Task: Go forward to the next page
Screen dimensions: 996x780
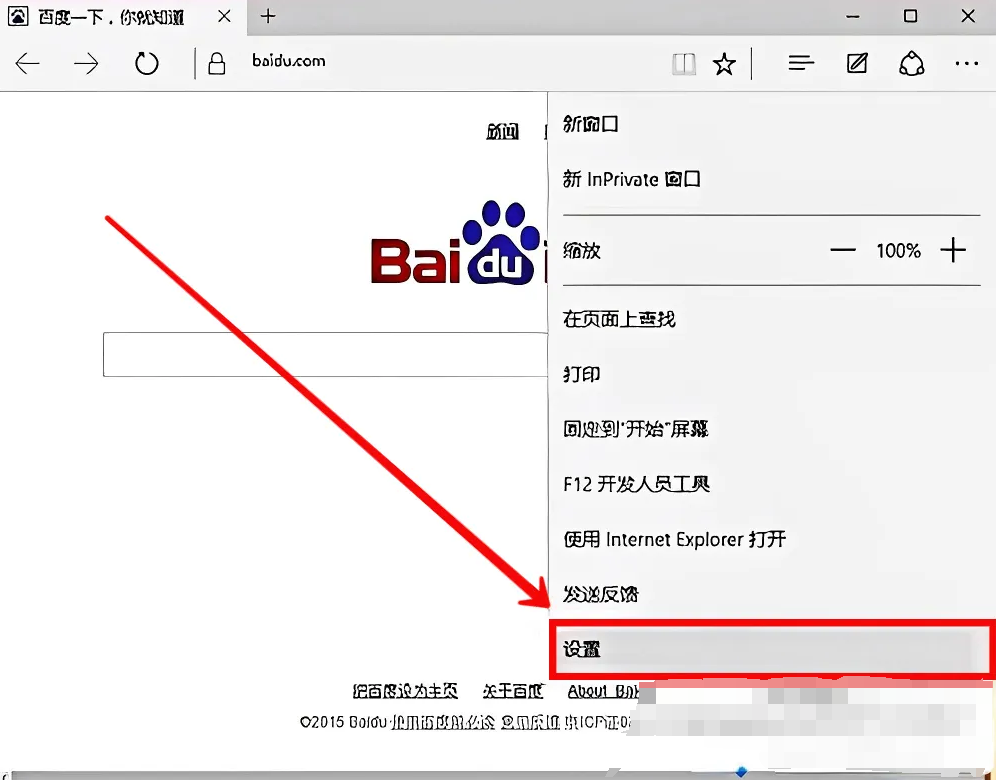Action: pos(86,64)
